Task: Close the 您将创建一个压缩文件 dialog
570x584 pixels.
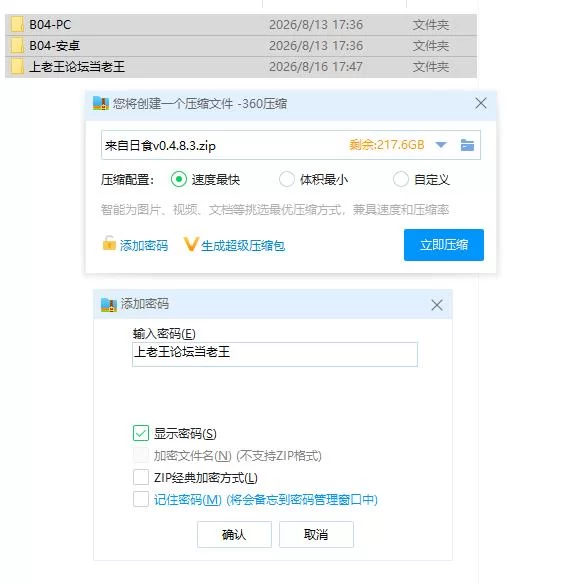Action: click(x=481, y=103)
